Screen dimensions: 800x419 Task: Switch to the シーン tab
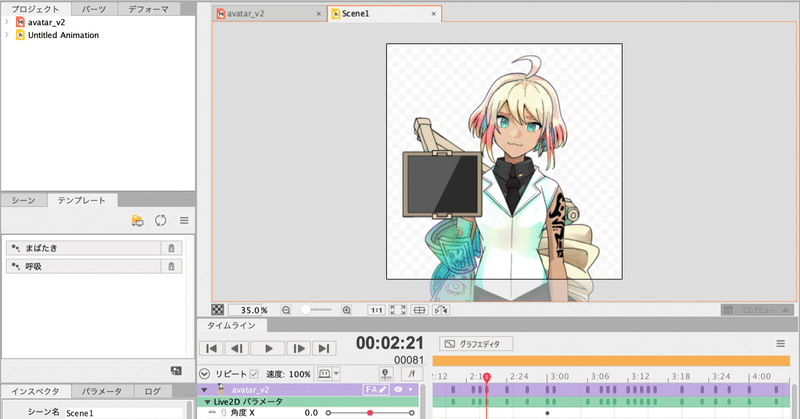(23, 200)
